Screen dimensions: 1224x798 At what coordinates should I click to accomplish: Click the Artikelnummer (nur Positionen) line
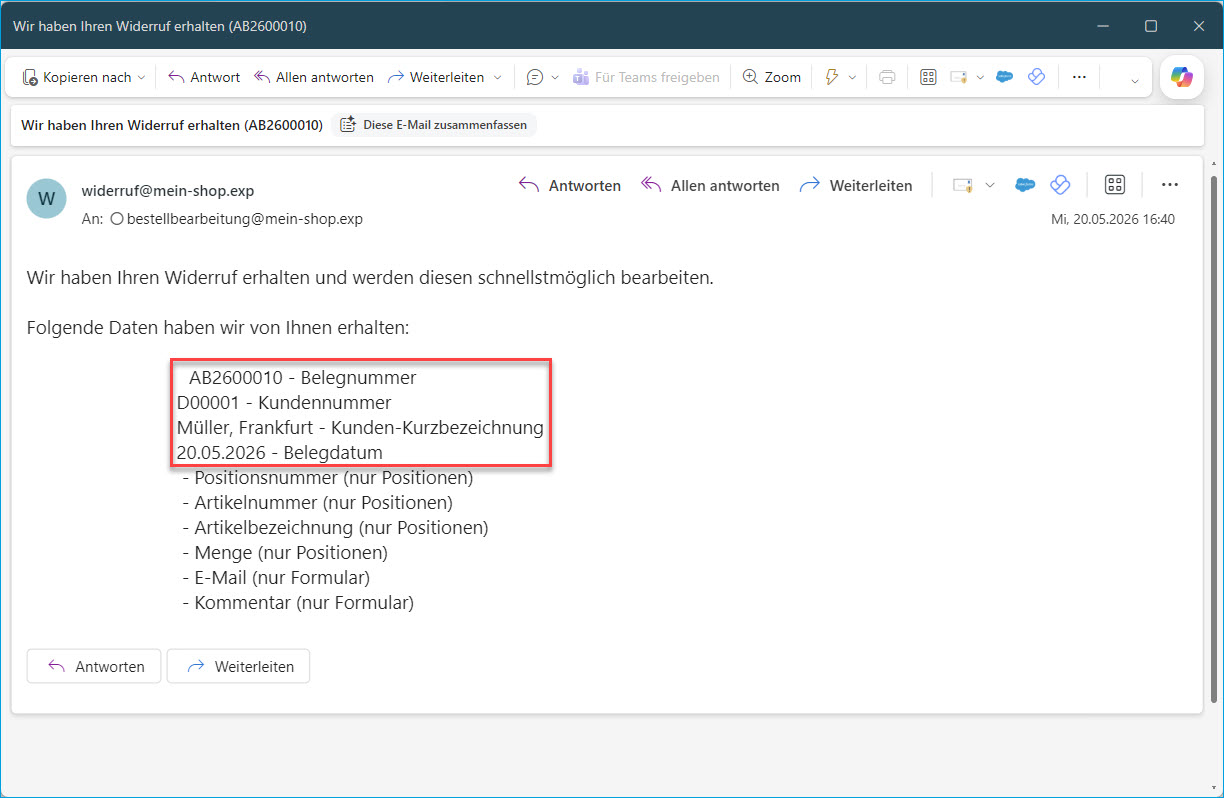(x=317, y=503)
